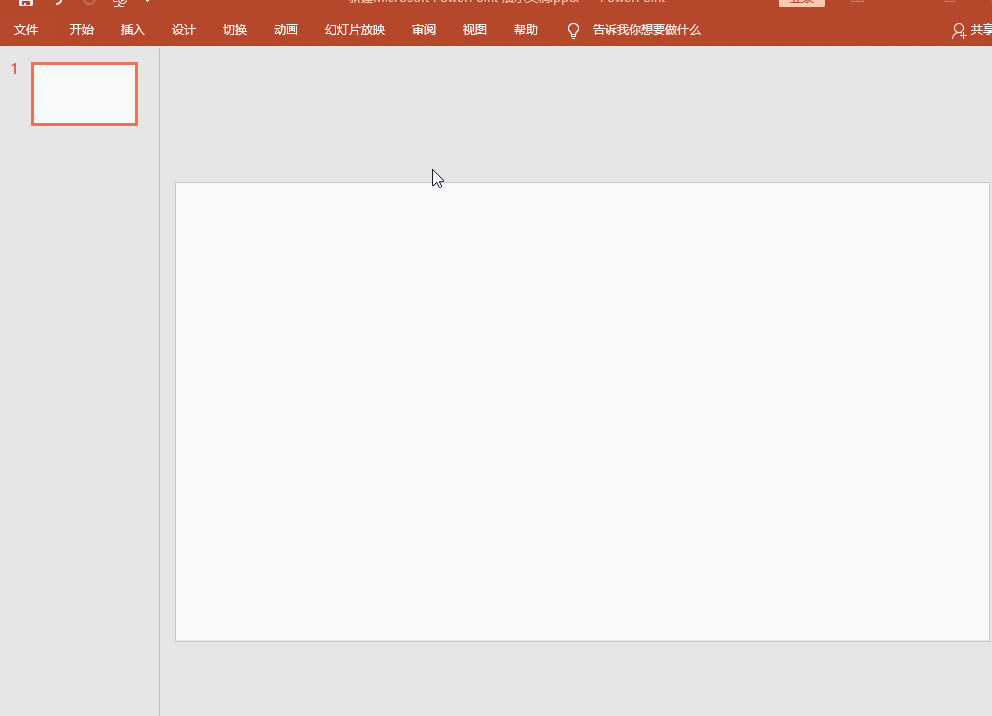The height and width of the screenshot is (716, 992).
Task: Click the 登录 sign-in button in title bar
Action: 802,2
